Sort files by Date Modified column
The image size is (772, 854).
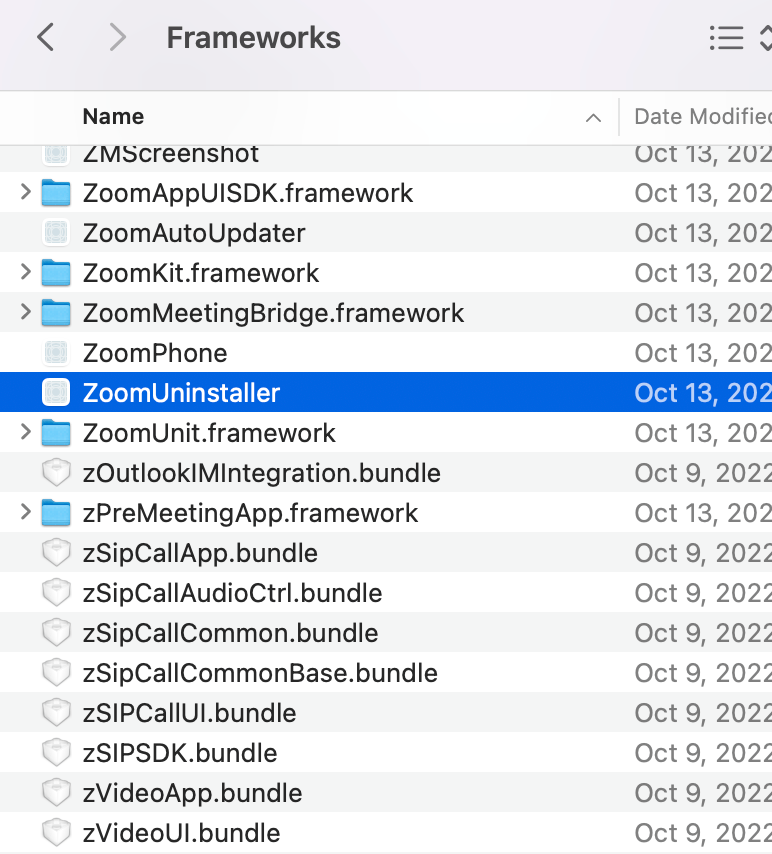[702, 117]
